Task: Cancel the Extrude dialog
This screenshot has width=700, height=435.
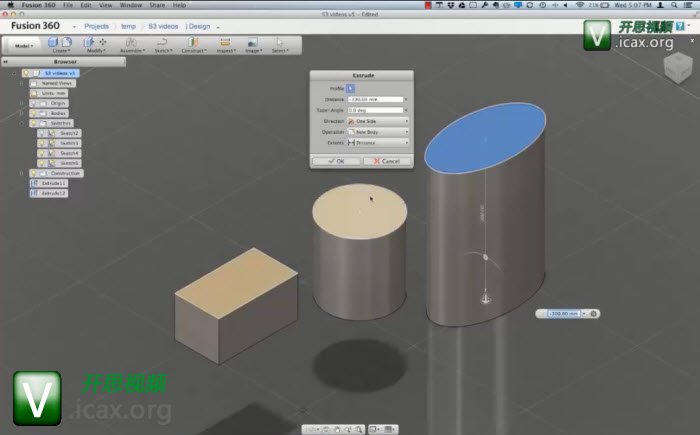Action: [x=385, y=160]
